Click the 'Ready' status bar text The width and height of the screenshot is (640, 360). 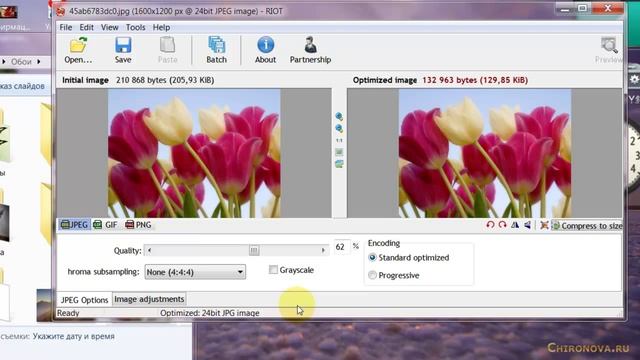tap(68, 313)
